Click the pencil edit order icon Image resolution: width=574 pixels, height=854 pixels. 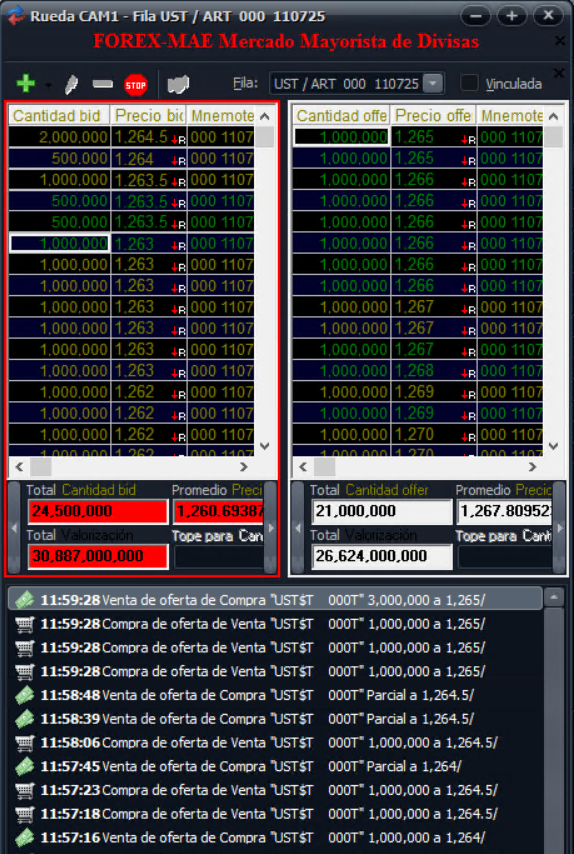[x=71, y=84]
